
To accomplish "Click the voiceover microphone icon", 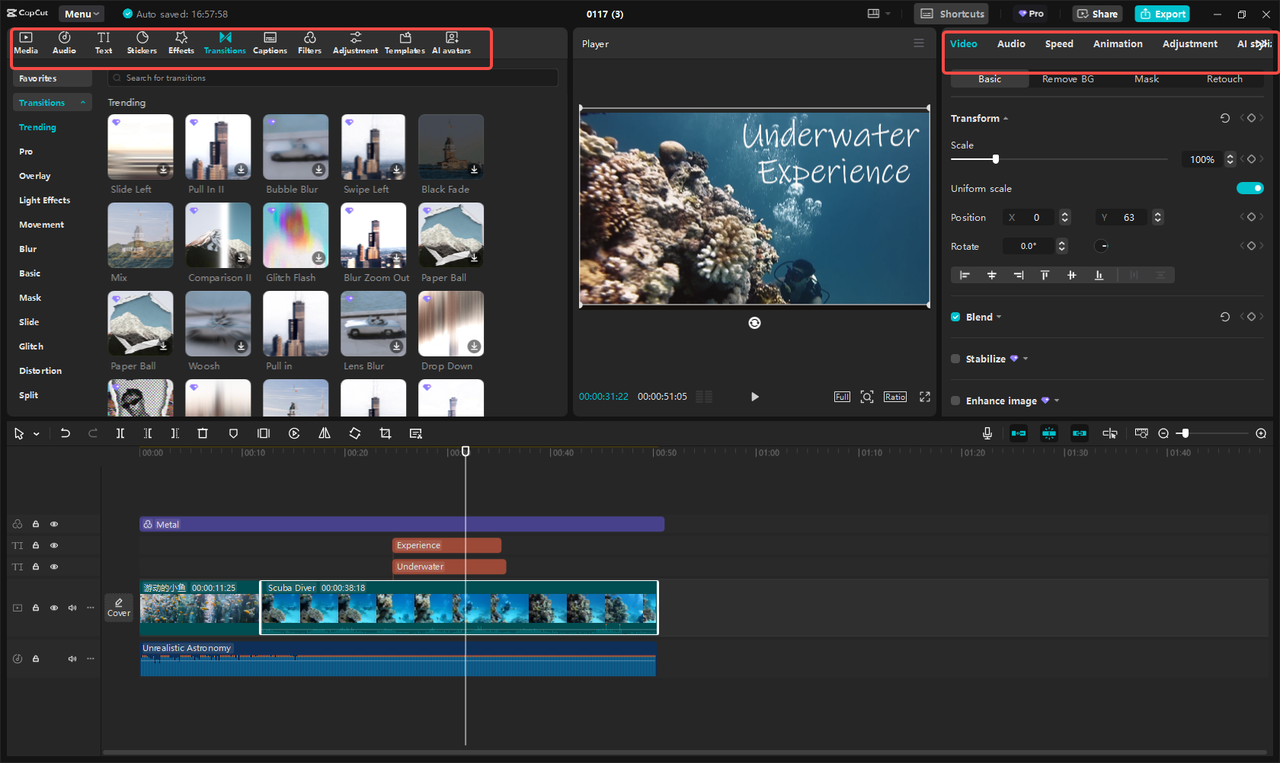I will click(987, 433).
